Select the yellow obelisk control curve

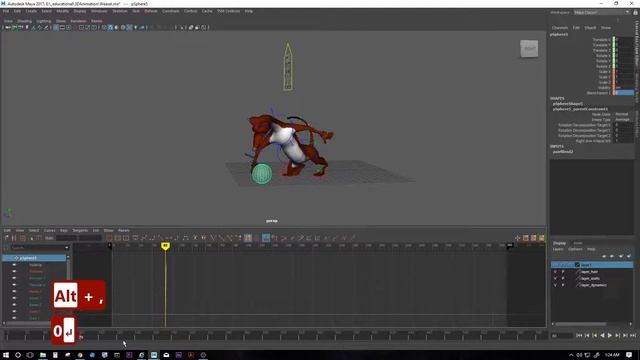click(x=288, y=67)
